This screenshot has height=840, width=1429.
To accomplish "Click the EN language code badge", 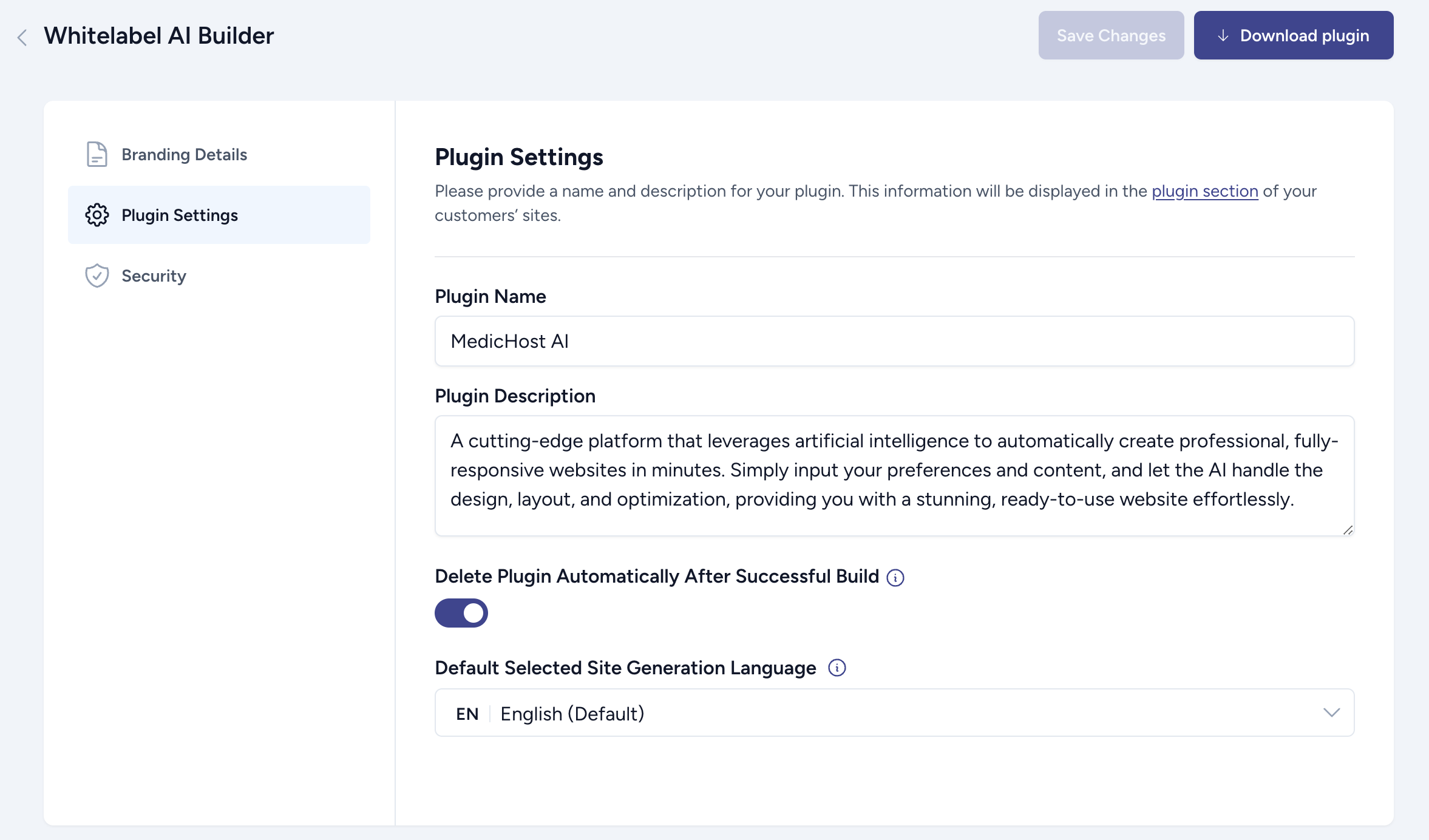I will (467, 714).
